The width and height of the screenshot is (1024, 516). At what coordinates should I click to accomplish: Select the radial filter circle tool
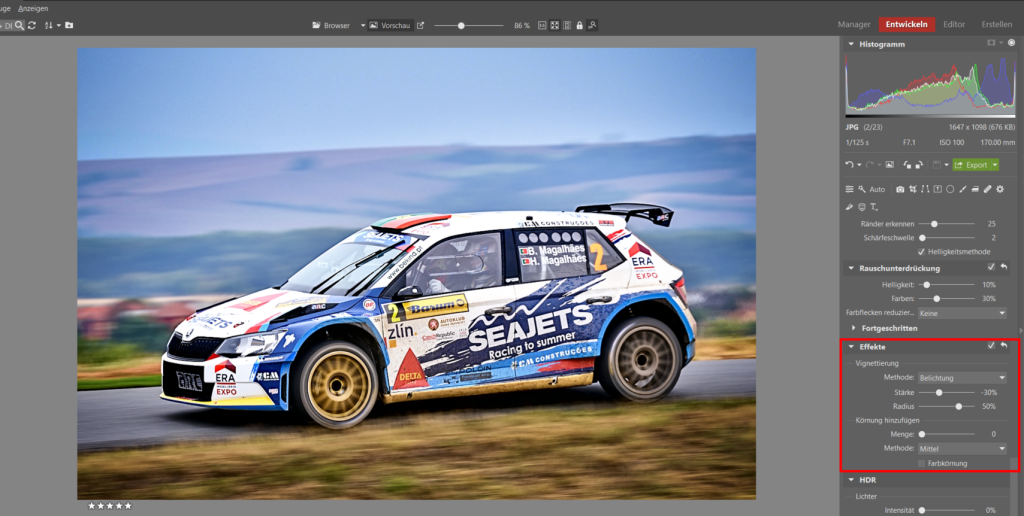click(x=950, y=189)
